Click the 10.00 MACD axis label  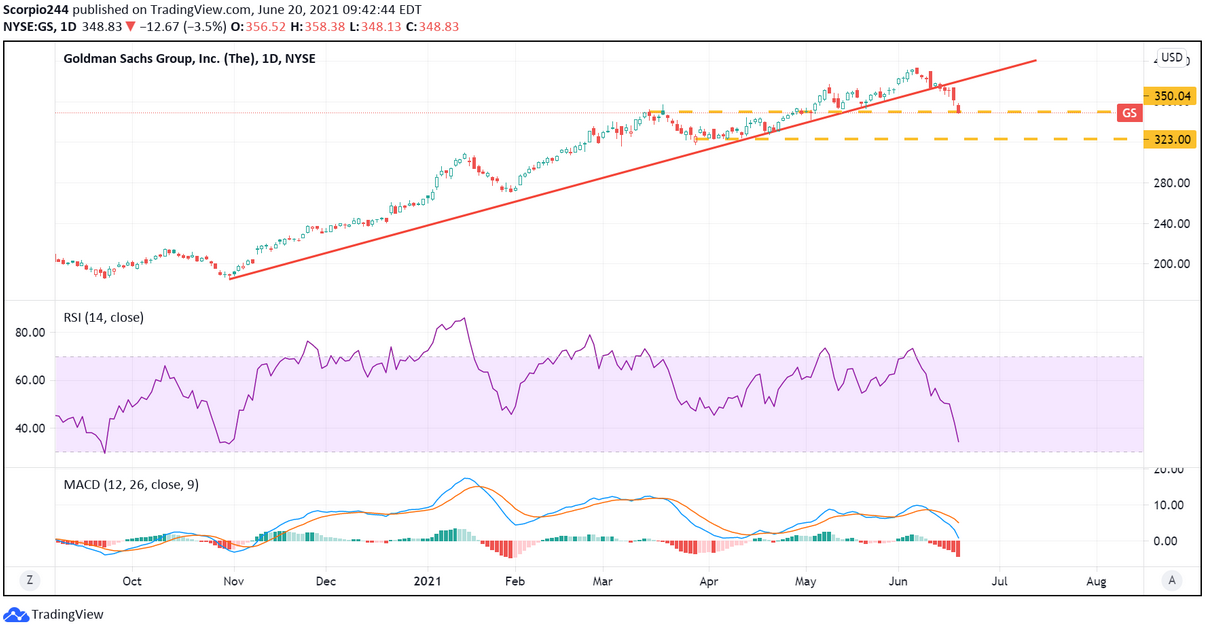pos(1169,505)
